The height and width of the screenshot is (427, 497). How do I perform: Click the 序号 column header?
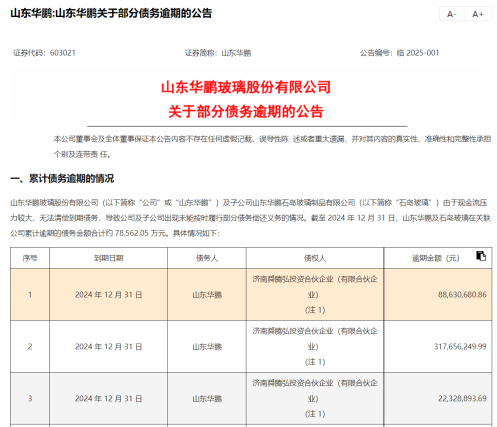click(x=30, y=258)
